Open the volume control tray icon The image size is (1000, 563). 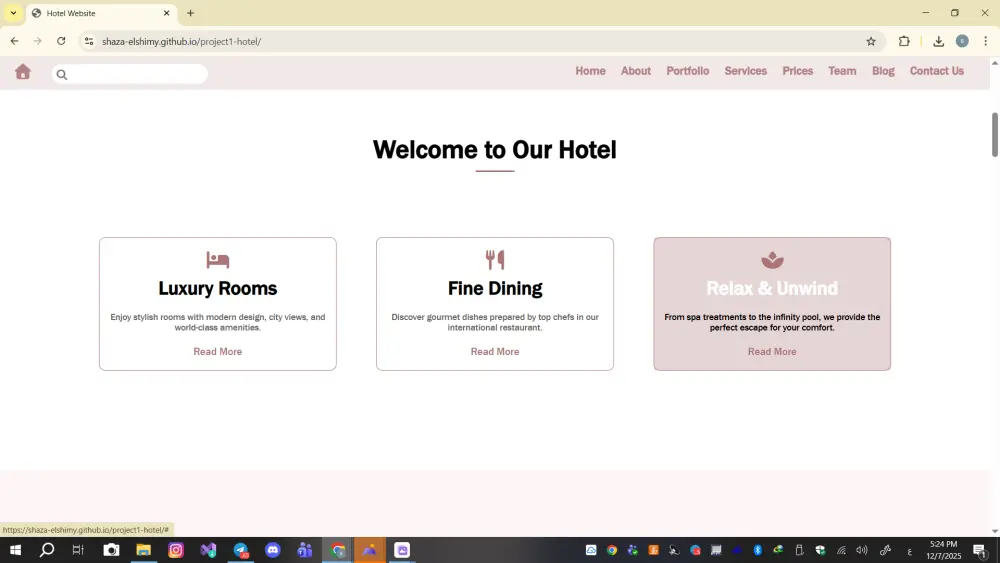pyautogui.click(x=862, y=550)
